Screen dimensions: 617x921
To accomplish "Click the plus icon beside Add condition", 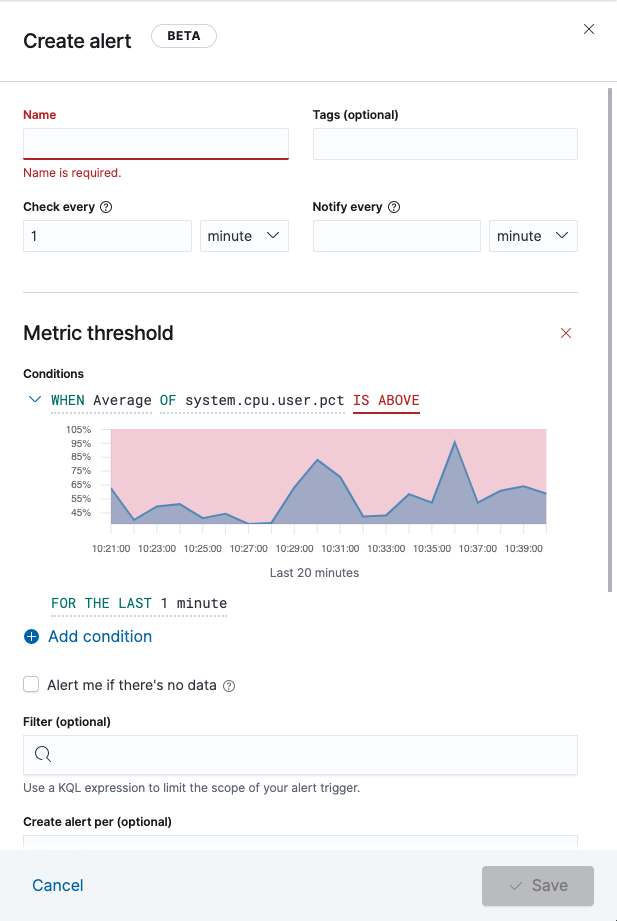I will pyautogui.click(x=30, y=636).
